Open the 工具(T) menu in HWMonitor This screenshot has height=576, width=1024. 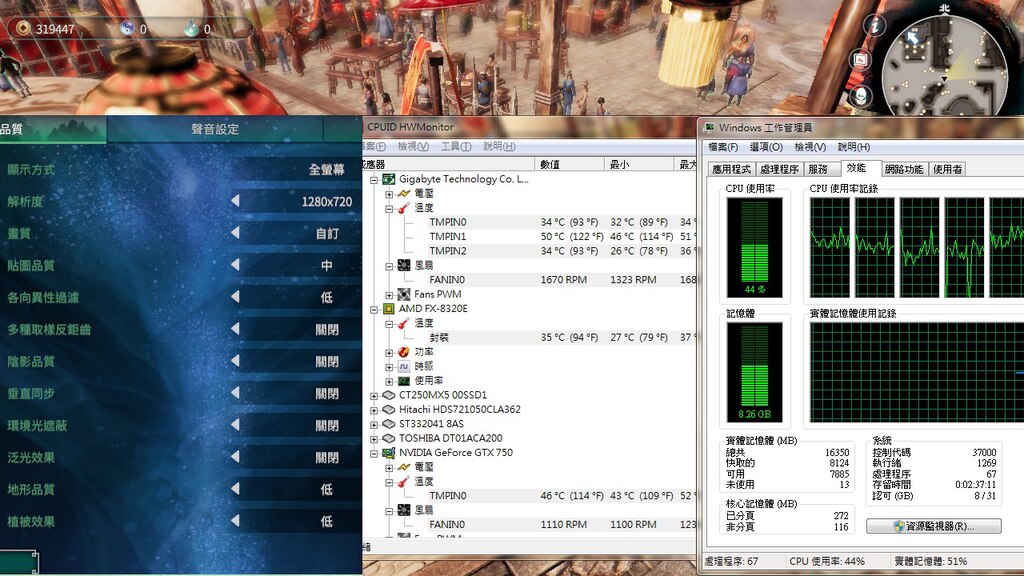[x=456, y=146]
